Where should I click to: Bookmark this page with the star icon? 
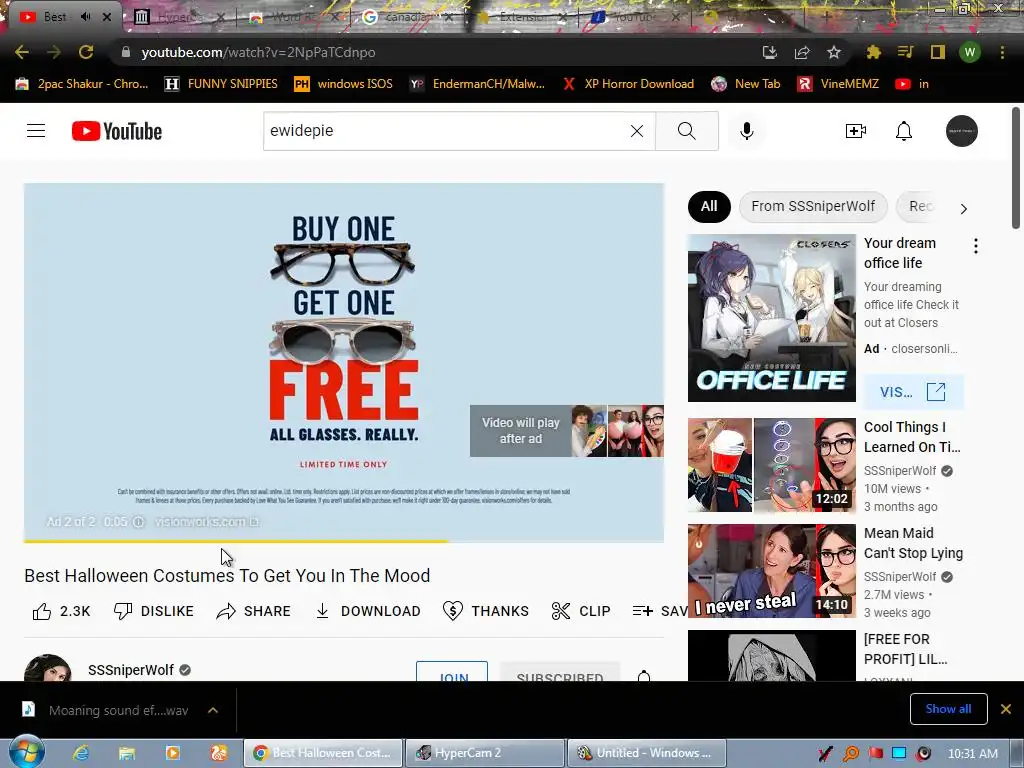point(833,52)
